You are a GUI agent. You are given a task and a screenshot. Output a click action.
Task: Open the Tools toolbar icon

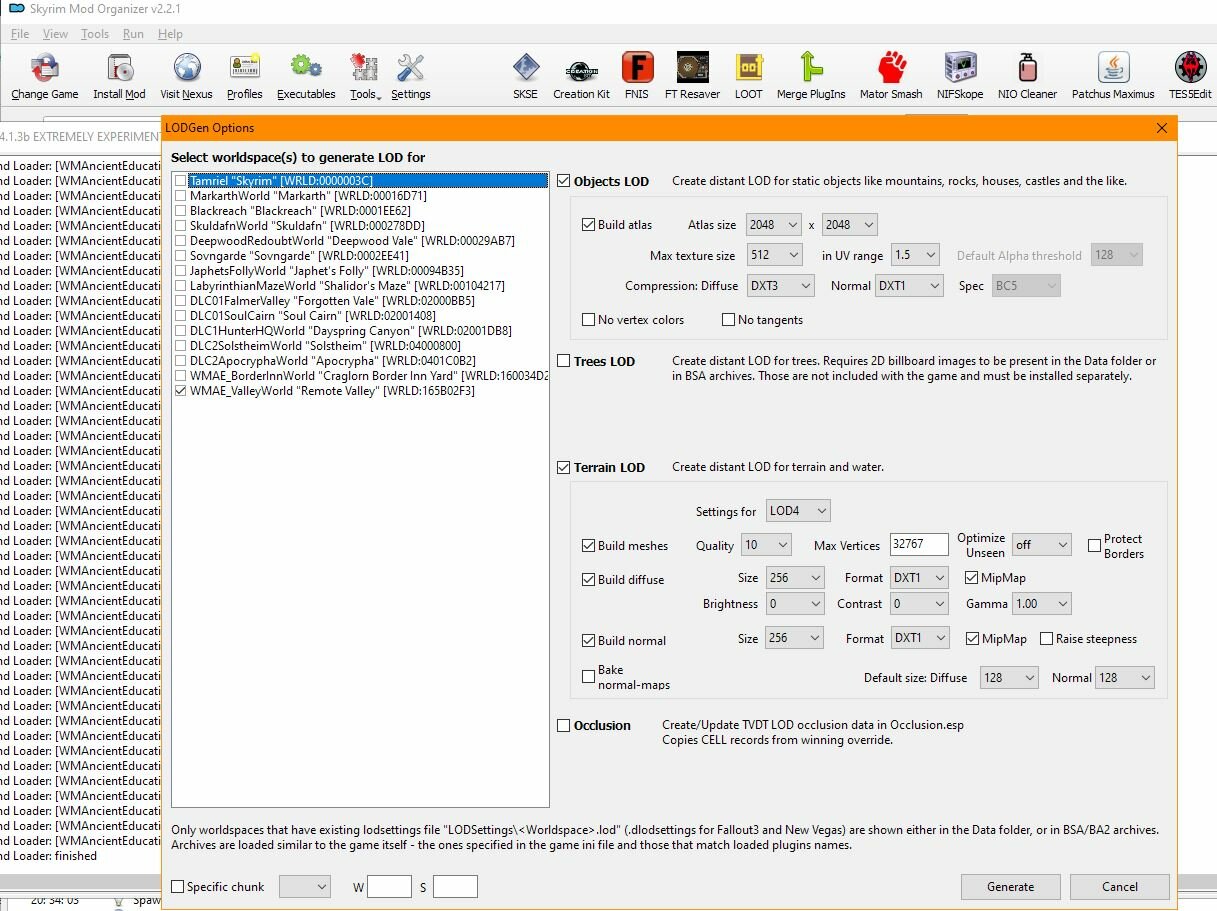coord(364,68)
